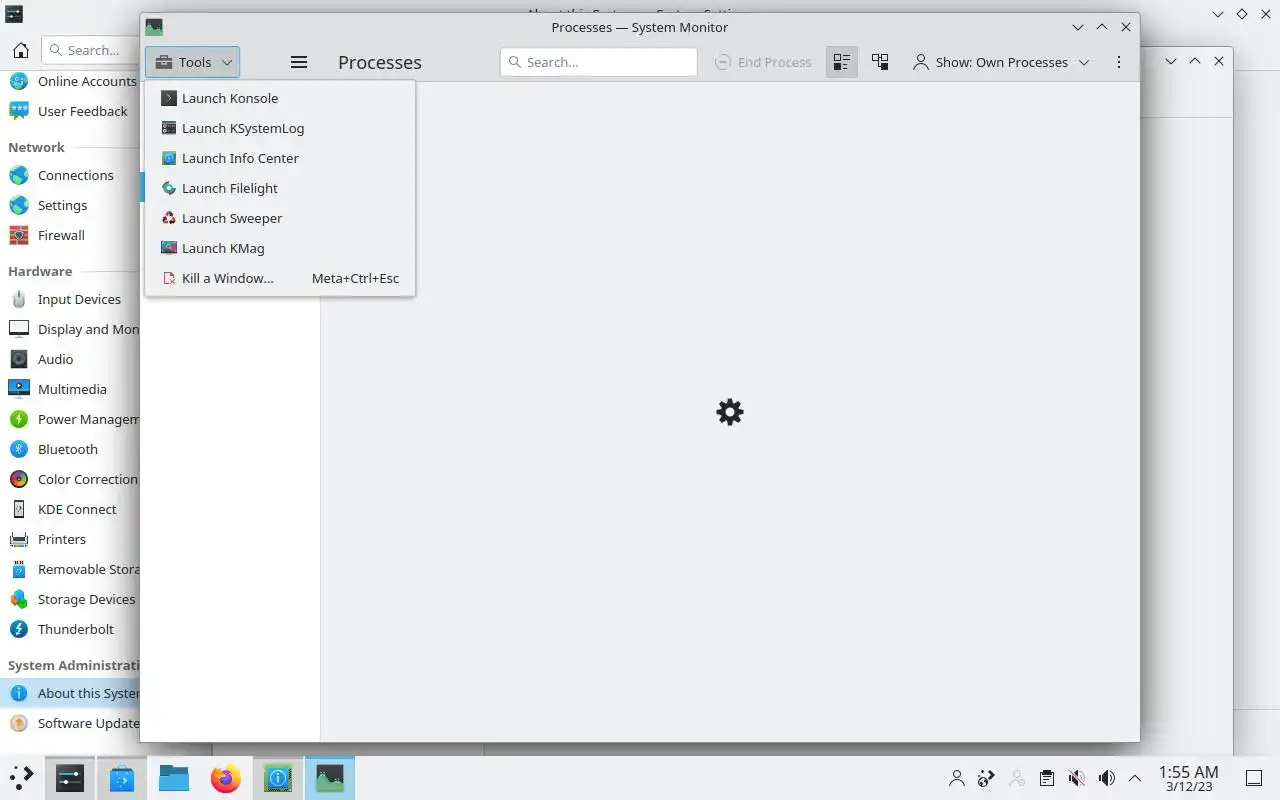Viewport: 1280px width, 800px height.
Task: Click the Multimedia icon
Action: click(19, 389)
